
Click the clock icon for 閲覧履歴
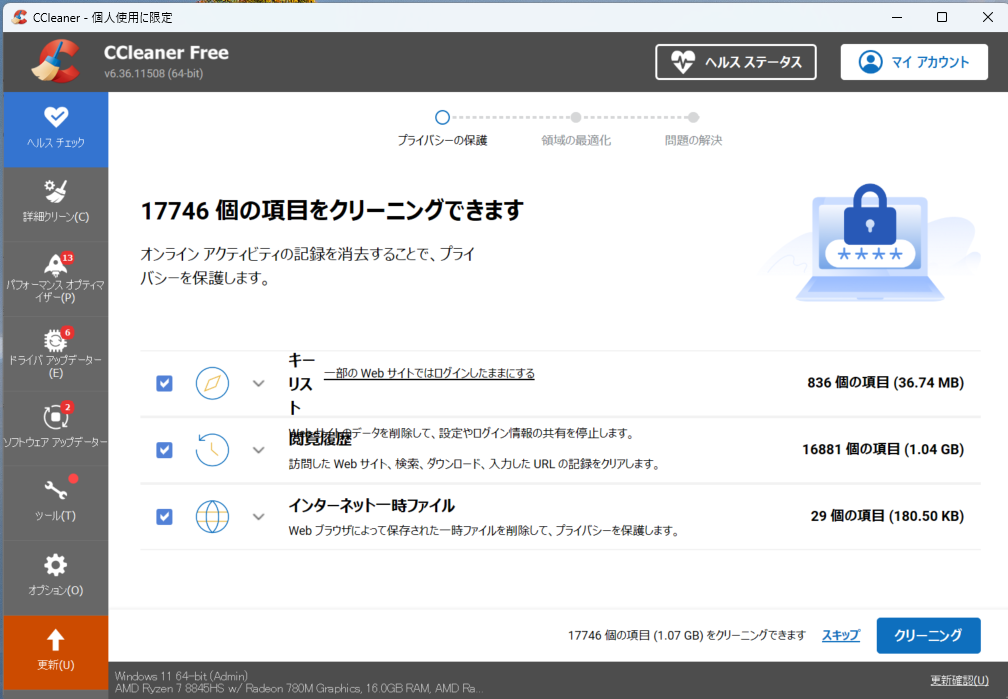[212, 449]
